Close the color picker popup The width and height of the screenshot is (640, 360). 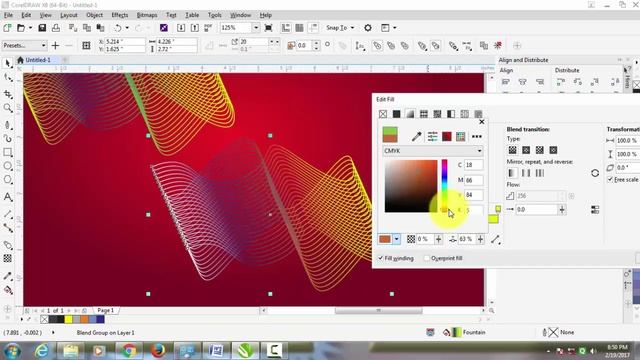[x=482, y=122]
